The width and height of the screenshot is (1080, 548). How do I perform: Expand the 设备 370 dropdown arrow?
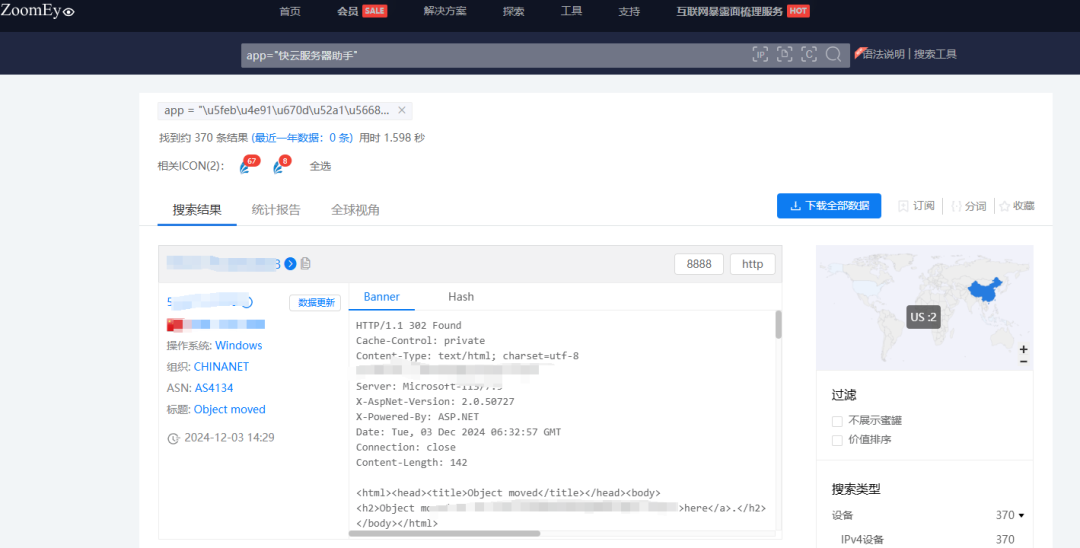1021,516
